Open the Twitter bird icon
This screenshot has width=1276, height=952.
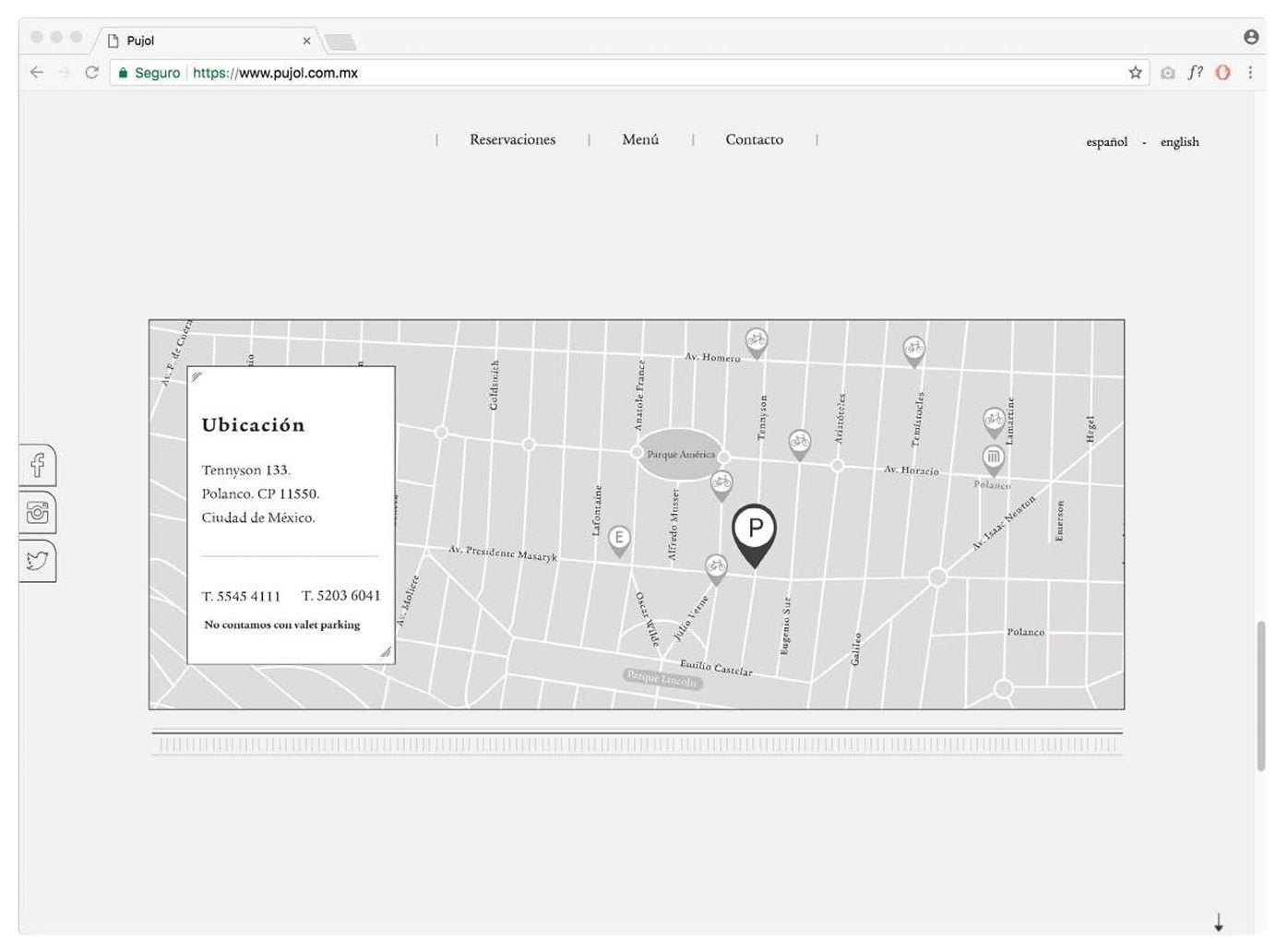38,560
